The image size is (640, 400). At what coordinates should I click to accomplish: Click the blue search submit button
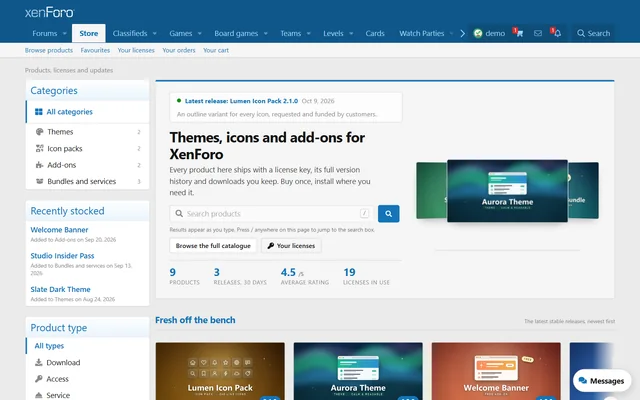[388, 213]
